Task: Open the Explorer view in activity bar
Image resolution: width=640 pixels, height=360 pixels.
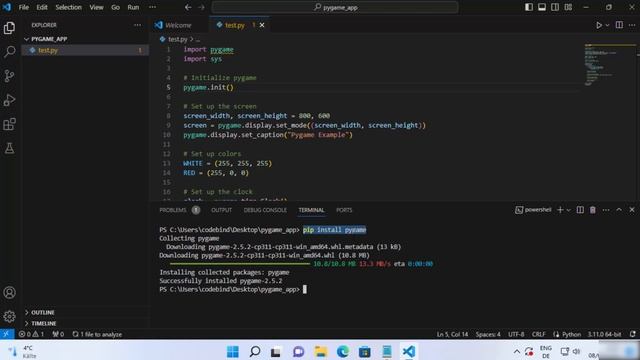Action: click(9, 28)
